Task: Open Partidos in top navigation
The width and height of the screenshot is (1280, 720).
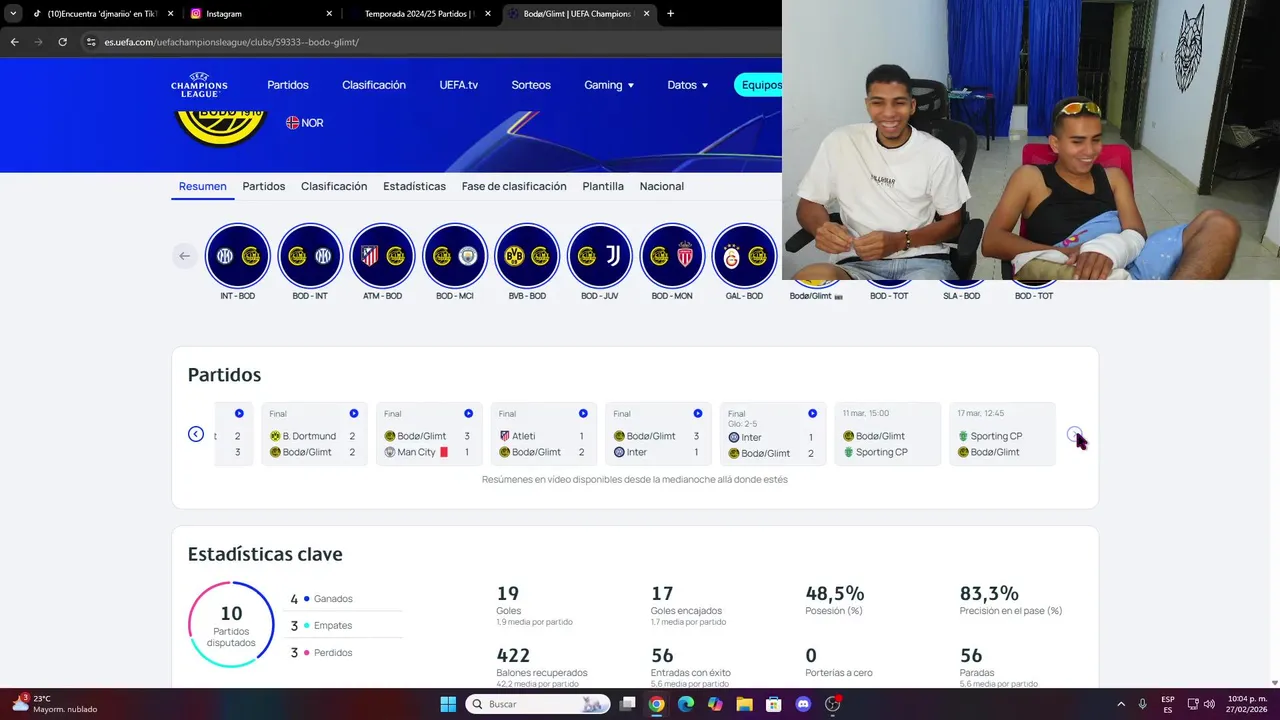Action: [288, 85]
